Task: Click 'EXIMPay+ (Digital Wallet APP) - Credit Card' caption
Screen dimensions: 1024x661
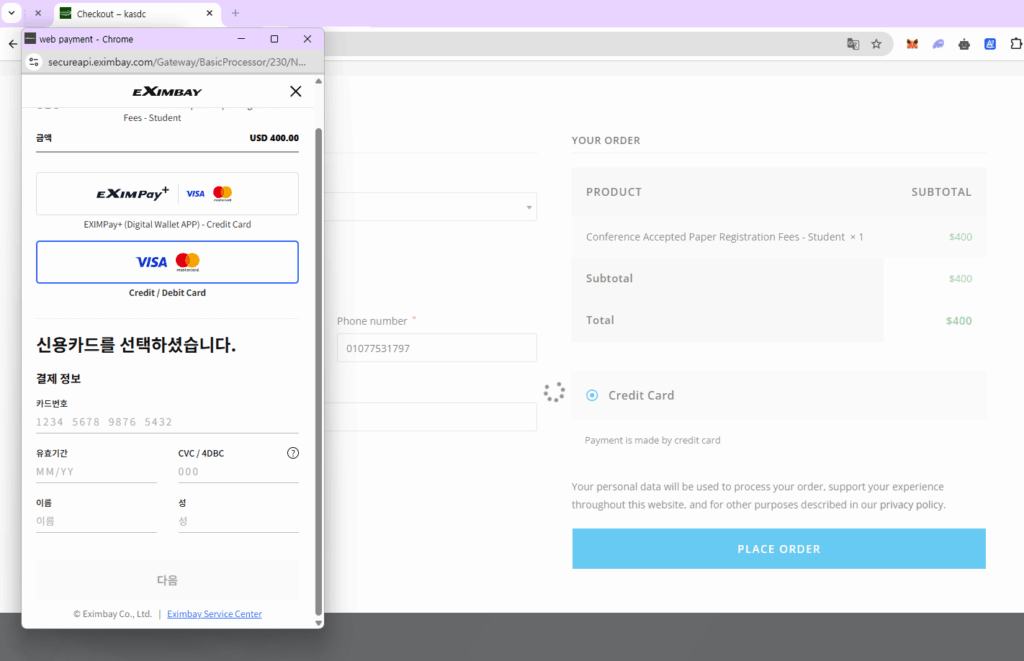Action: 167,225
